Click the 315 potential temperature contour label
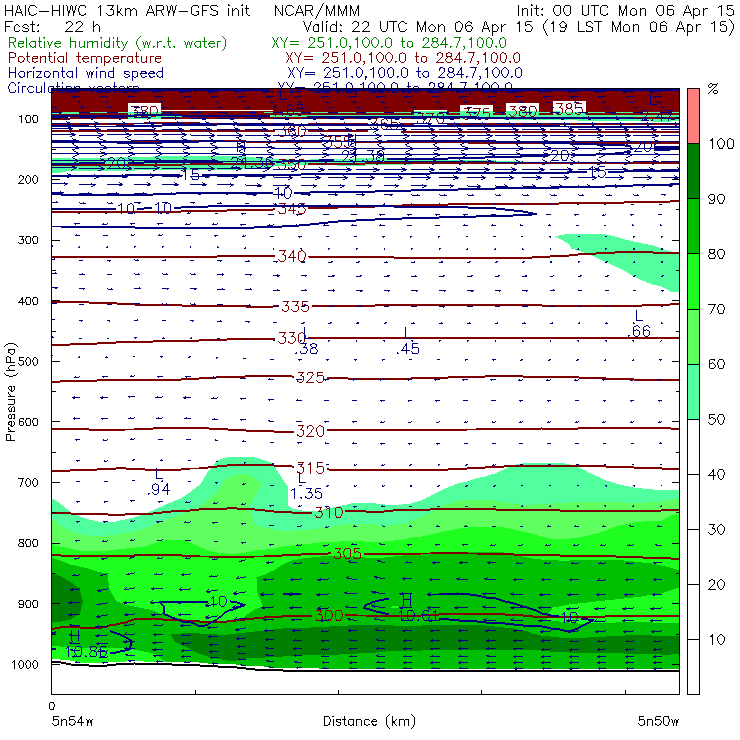Image resolution: width=740 pixels, height=740 pixels. (x=311, y=468)
